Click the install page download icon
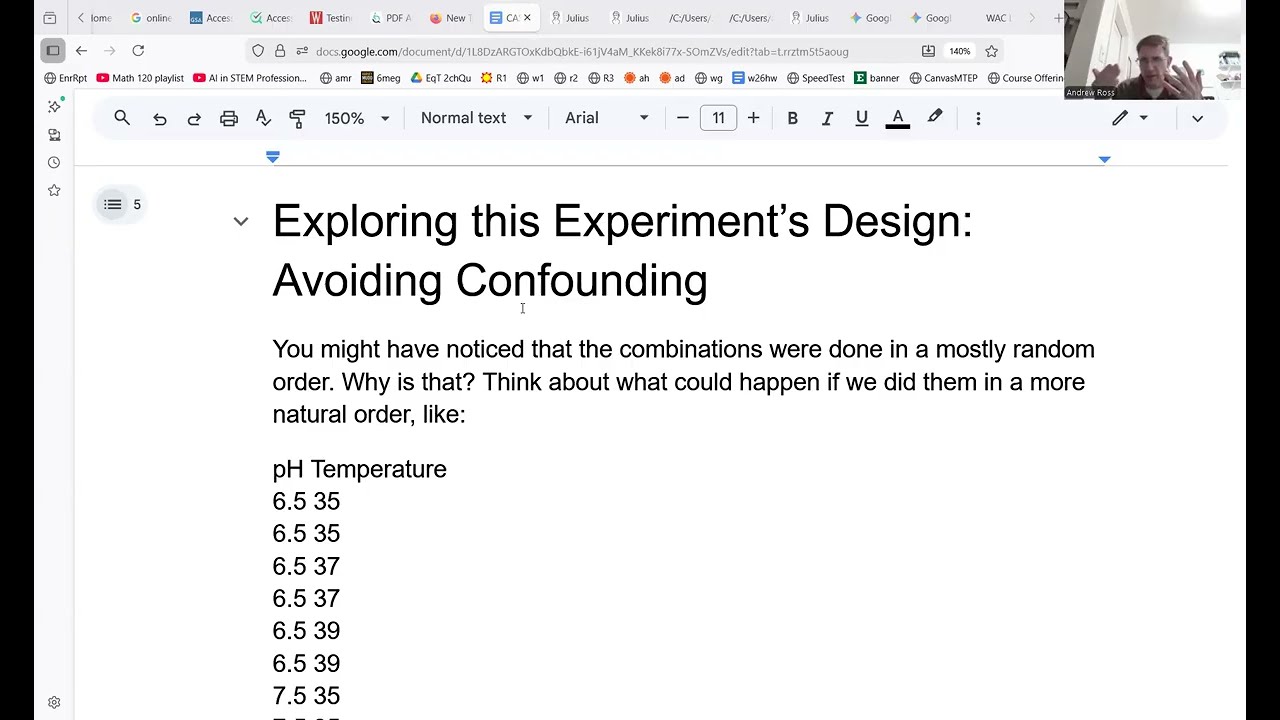This screenshot has width=1280, height=720. click(x=928, y=51)
